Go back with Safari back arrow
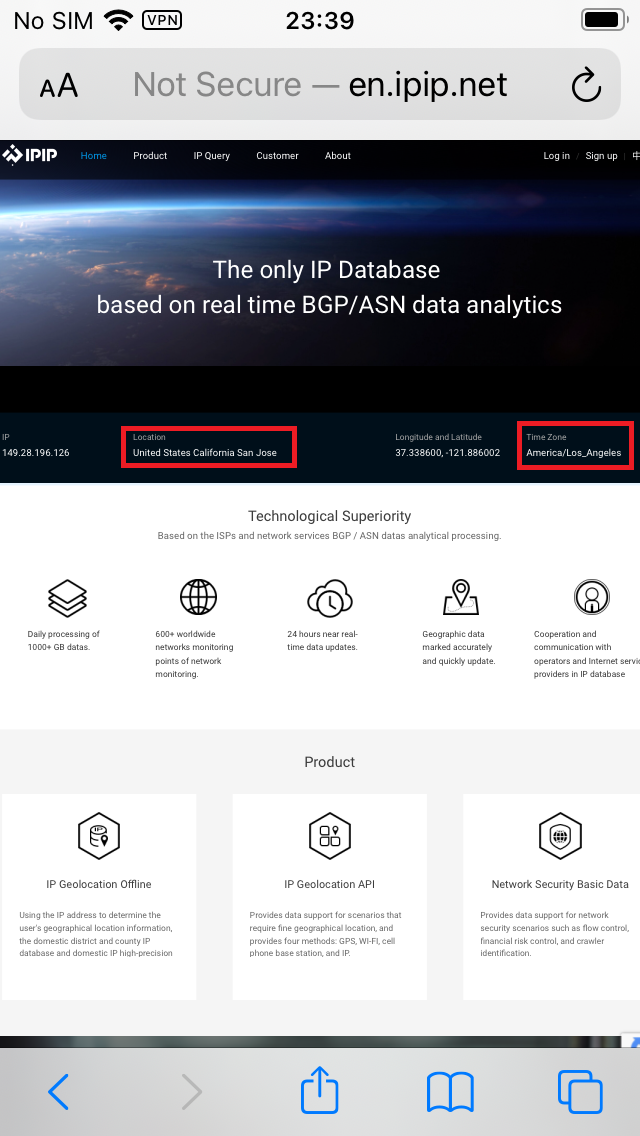This screenshot has height=1136, width=640. [59, 1092]
